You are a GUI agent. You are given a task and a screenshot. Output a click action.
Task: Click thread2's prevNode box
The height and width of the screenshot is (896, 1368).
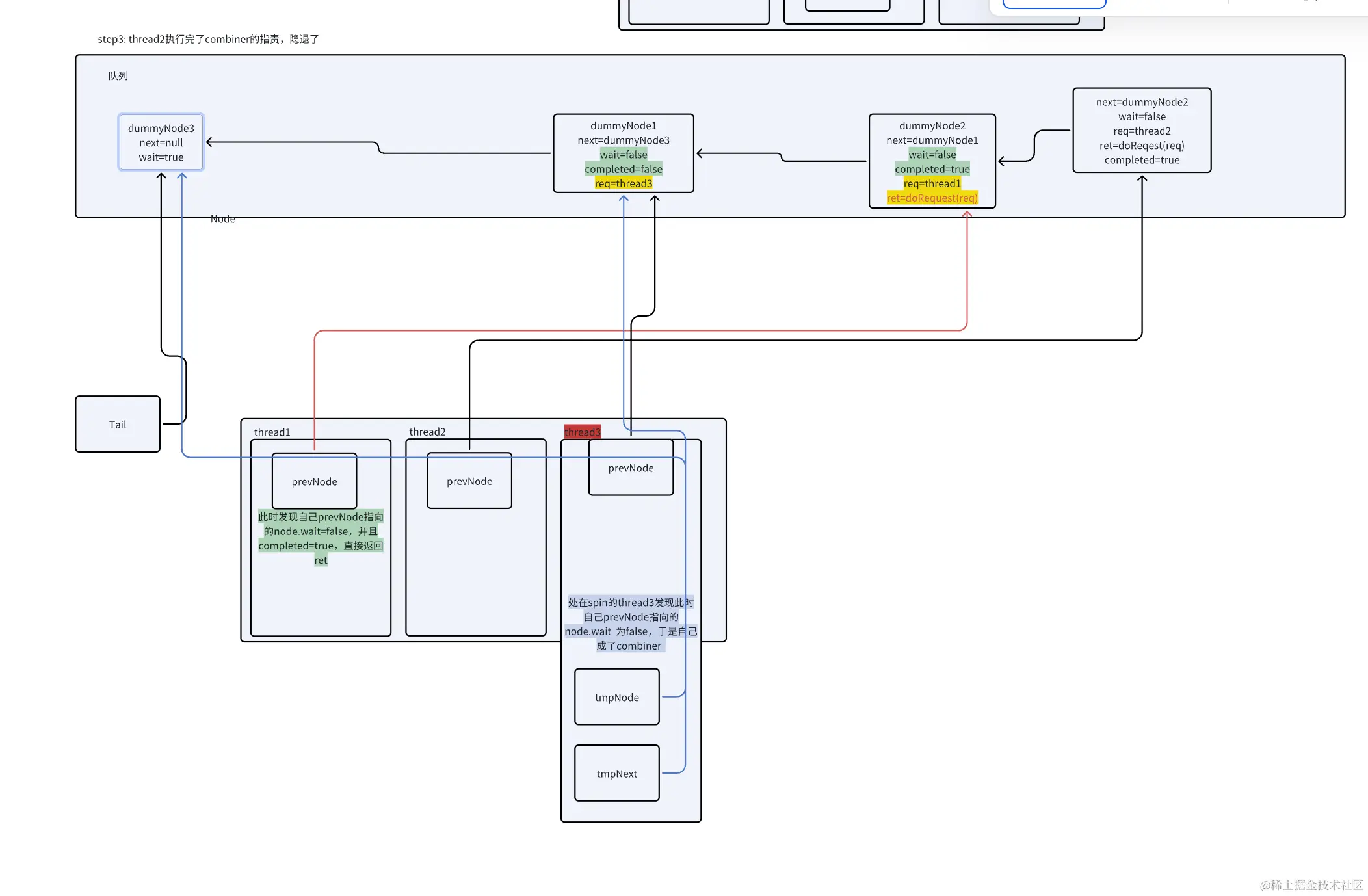[469, 481]
